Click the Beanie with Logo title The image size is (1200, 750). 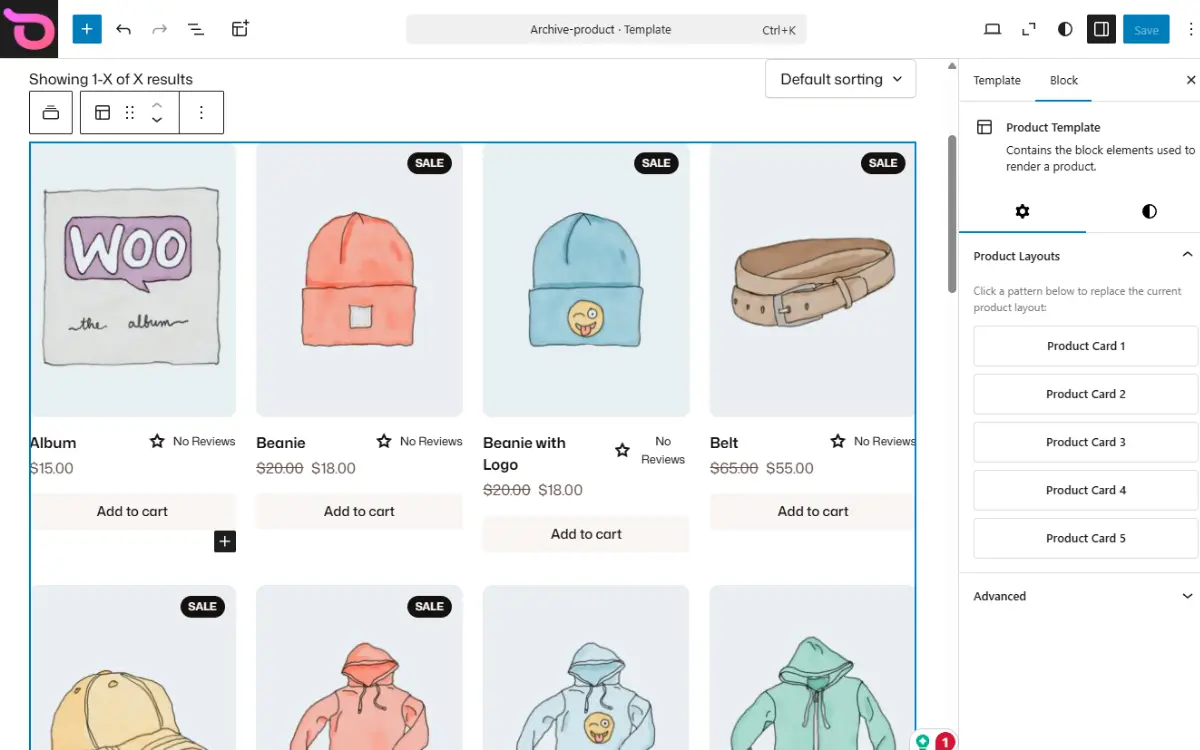524,454
